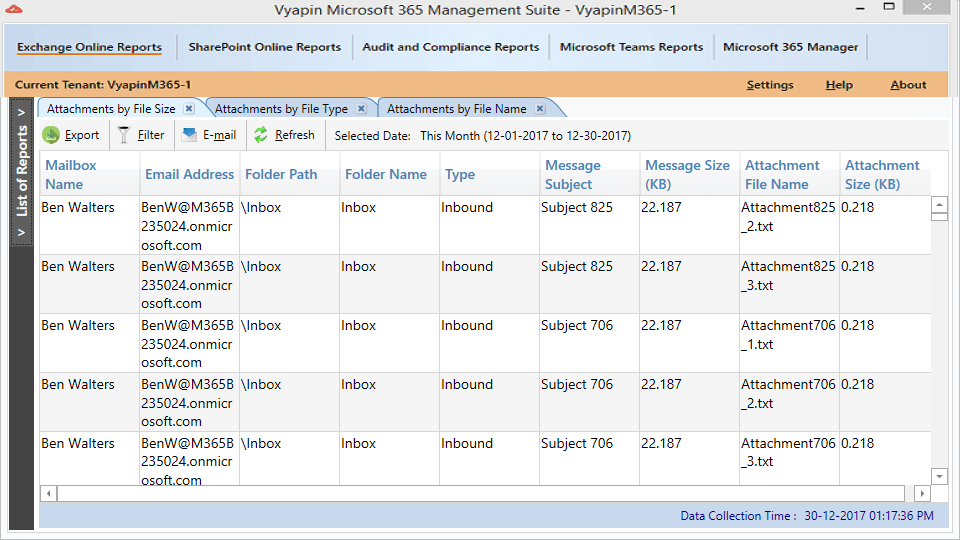Minimize the Vyapin application window
This screenshot has width=960, height=540.
(860, 8)
